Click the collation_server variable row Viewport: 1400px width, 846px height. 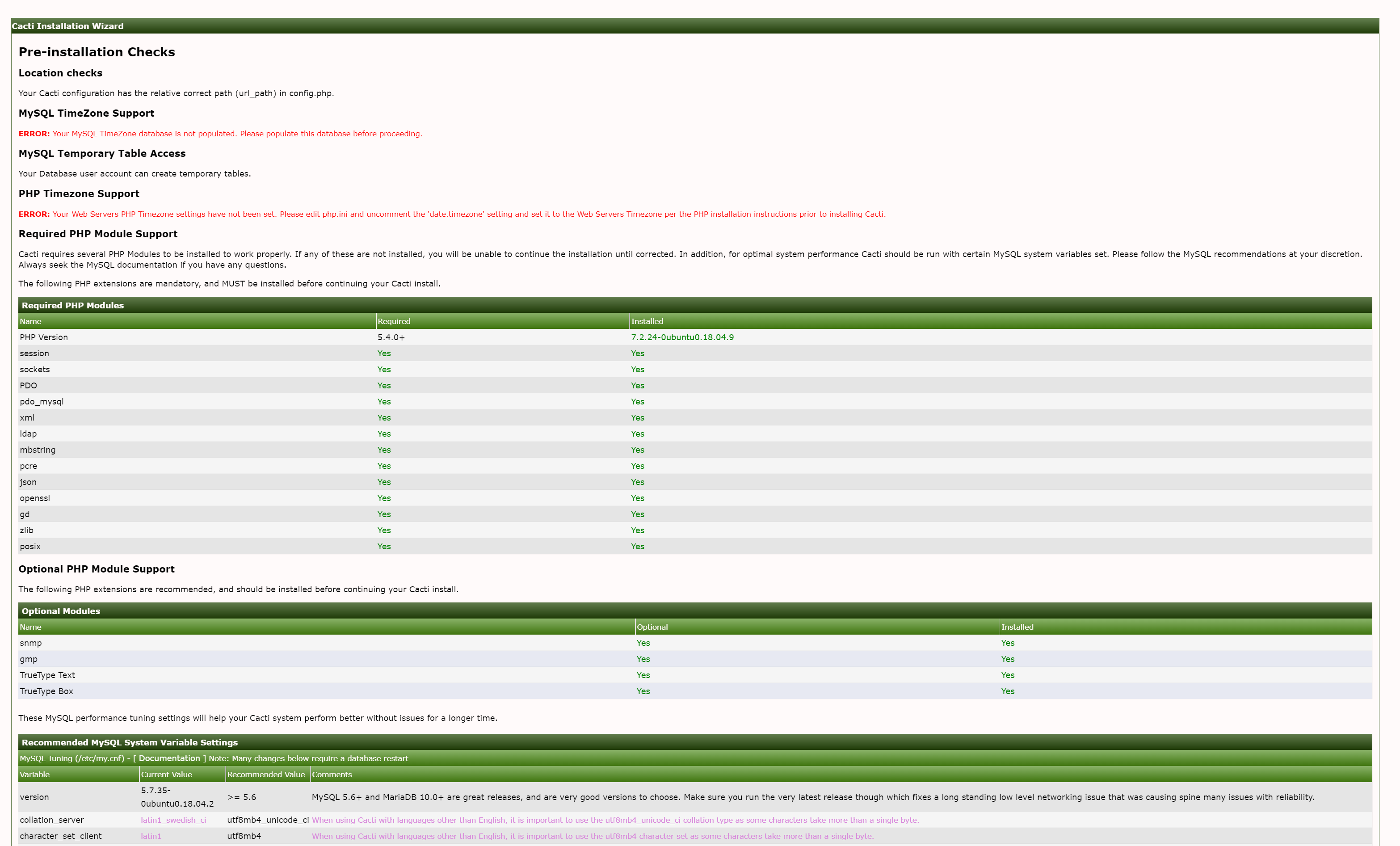(52, 820)
